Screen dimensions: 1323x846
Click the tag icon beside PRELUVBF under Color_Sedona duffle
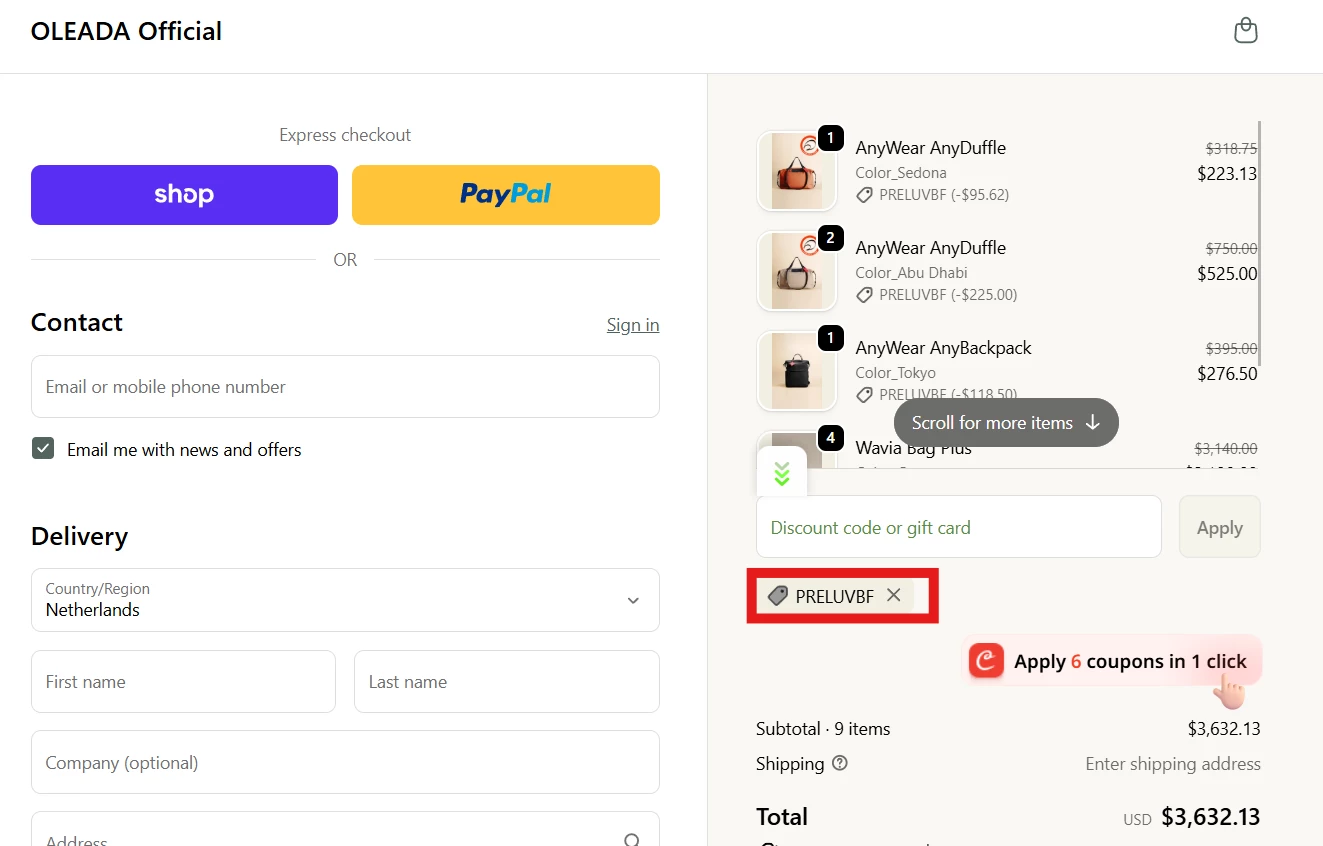[864, 195]
